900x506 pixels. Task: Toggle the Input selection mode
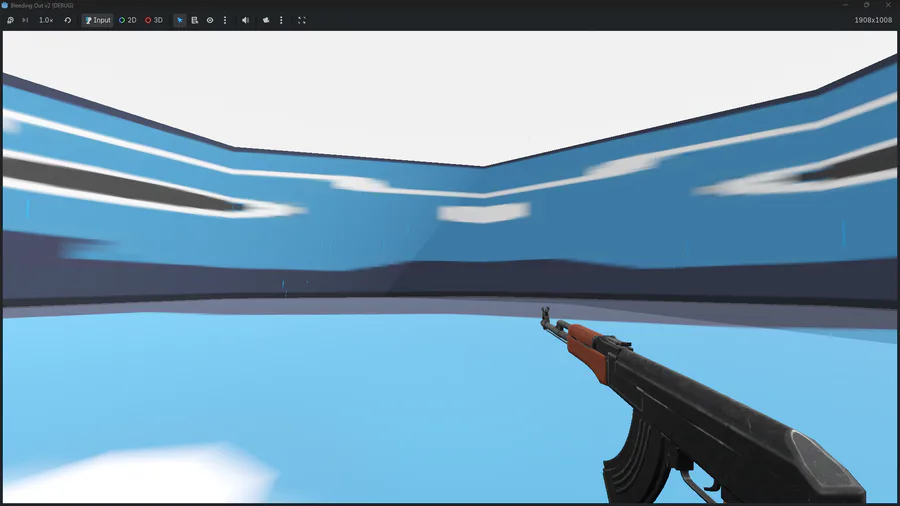pos(98,20)
